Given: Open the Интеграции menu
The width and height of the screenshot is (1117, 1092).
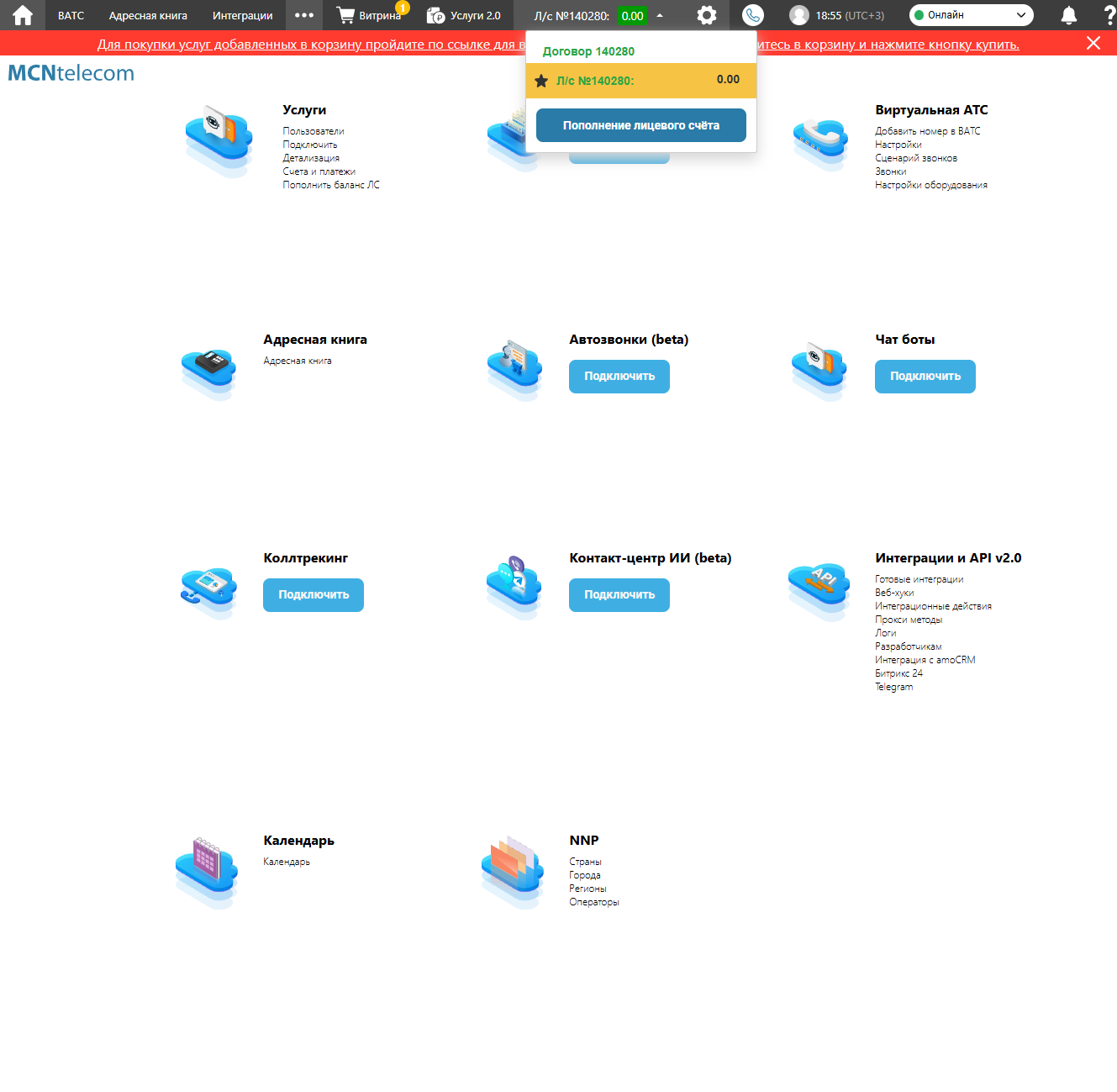Looking at the screenshot, I should click(x=242, y=15).
